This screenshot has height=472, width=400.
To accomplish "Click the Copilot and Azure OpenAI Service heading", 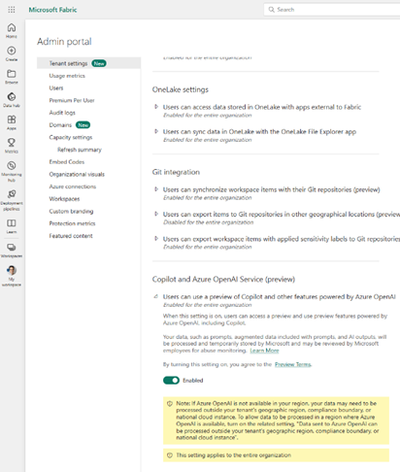I will [x=223, y=279].
